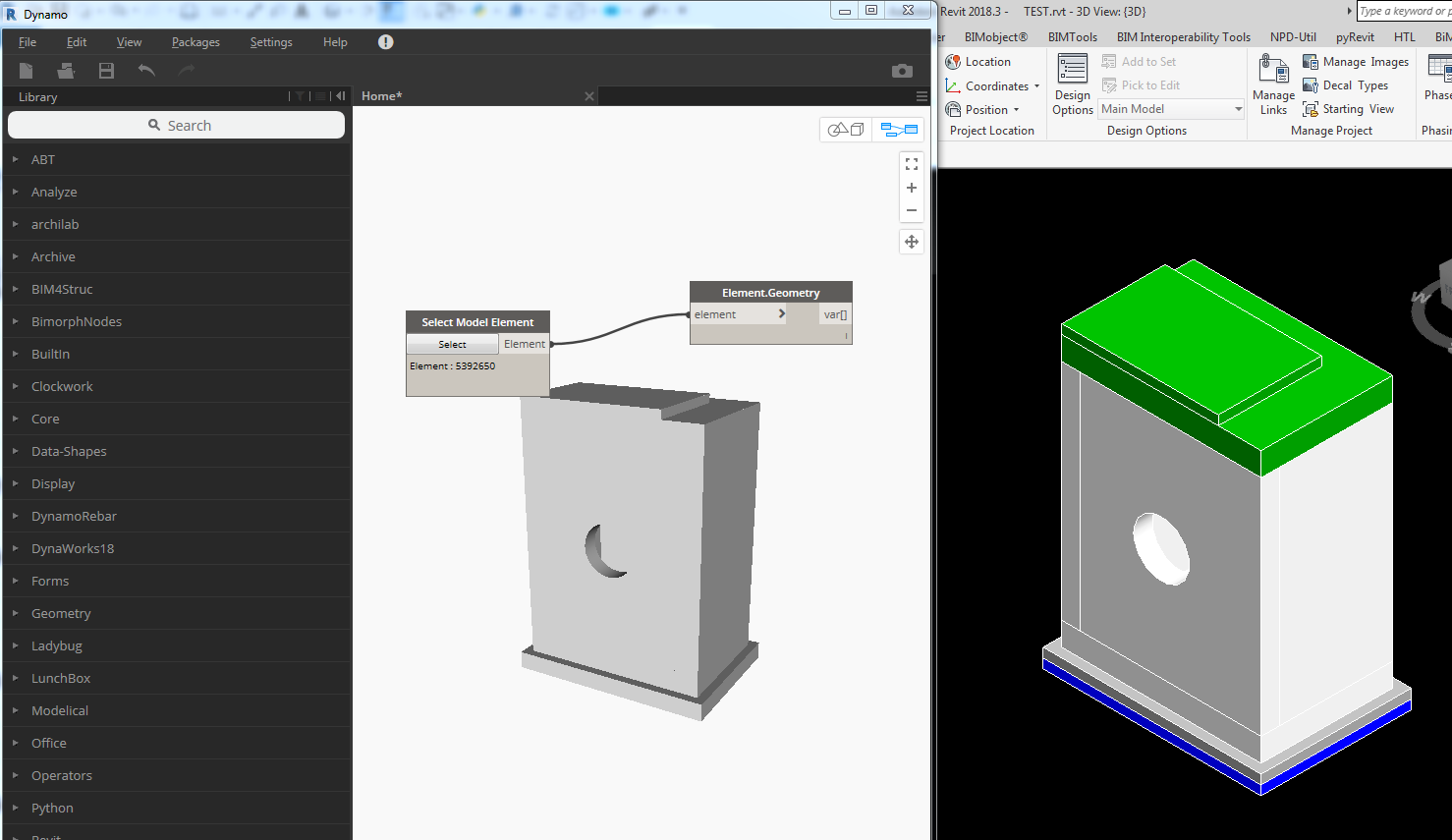Image resolution: width=1452 pixels, height=840 pixels.
Task: Open the notification exclamation icon in menu bar
Action: (x=385, y=42)
